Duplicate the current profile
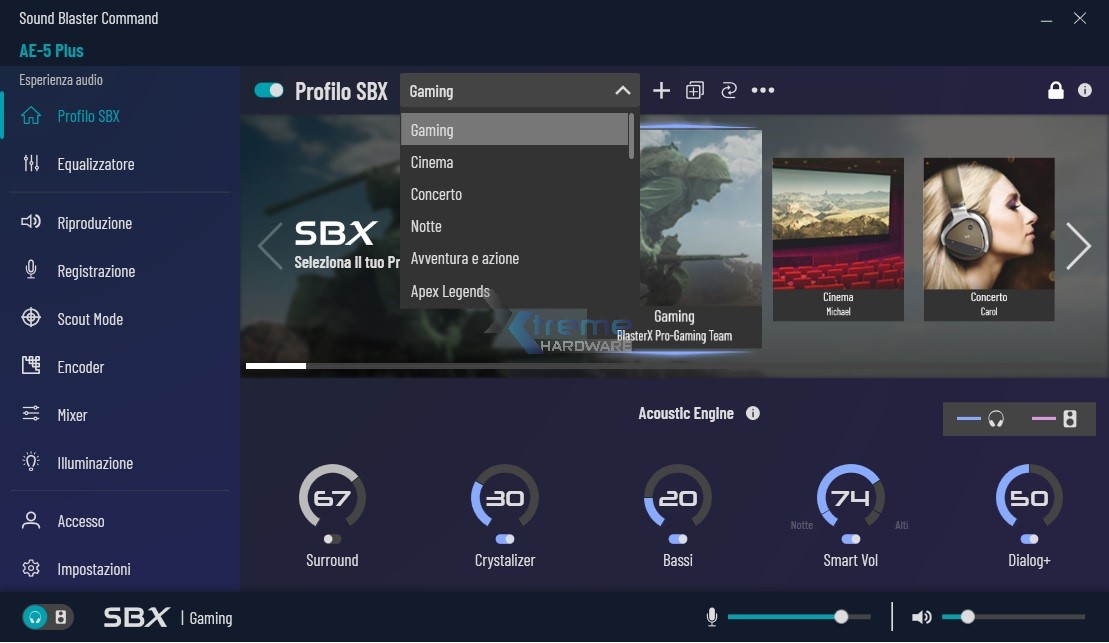The image size is (1109, 643). [694, 90]
